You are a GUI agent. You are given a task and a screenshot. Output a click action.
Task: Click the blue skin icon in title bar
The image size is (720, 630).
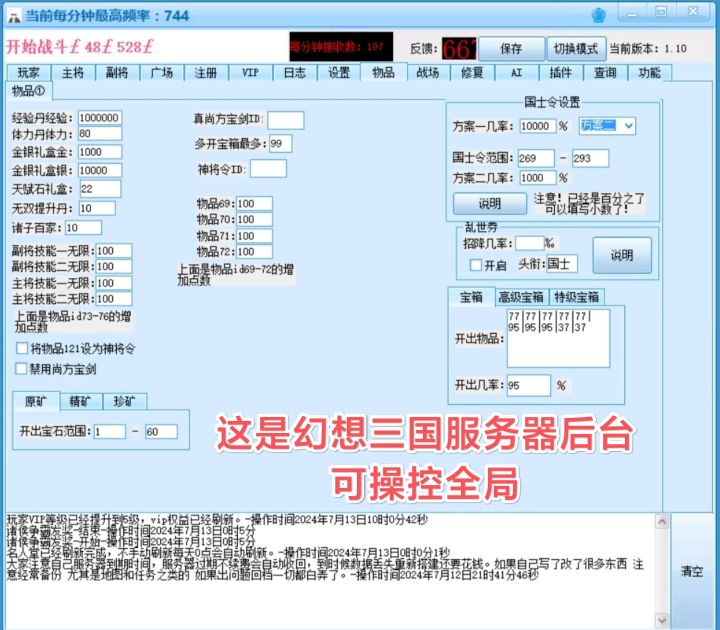pos(599,15)
